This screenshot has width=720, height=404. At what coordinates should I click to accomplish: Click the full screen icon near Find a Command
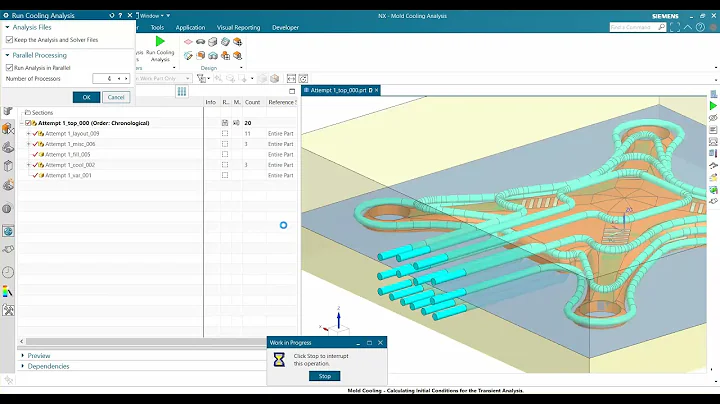[675, 27]
